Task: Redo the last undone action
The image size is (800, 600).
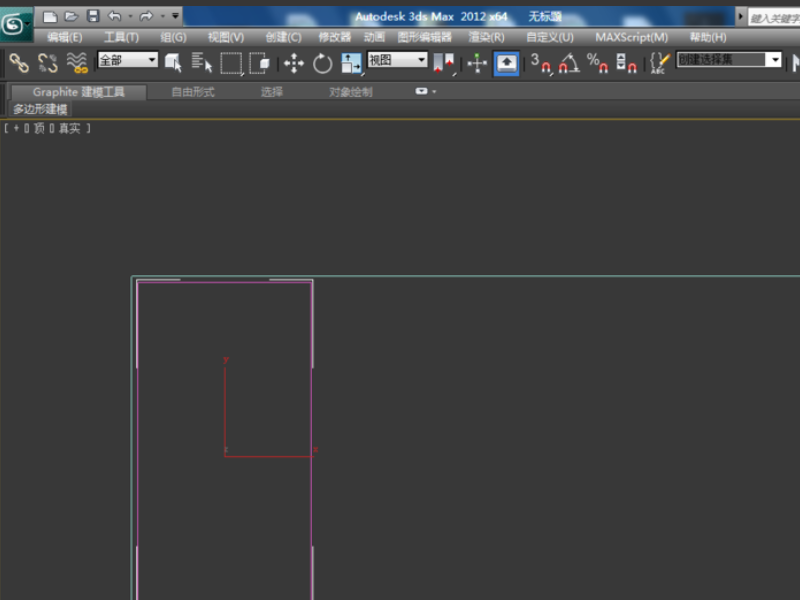Action: [146, 16]
